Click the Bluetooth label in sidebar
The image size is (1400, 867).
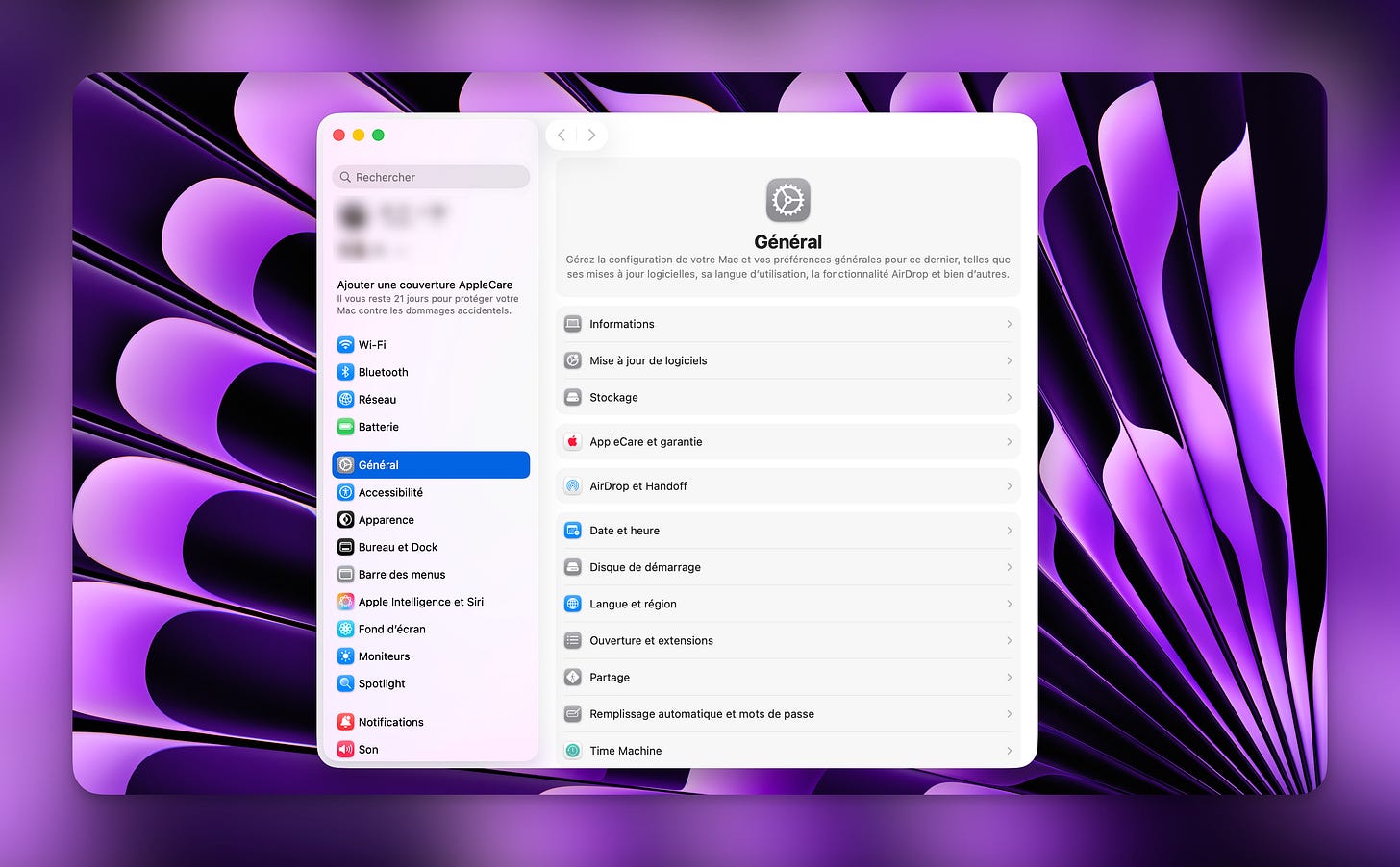click(x=383, y=372)
